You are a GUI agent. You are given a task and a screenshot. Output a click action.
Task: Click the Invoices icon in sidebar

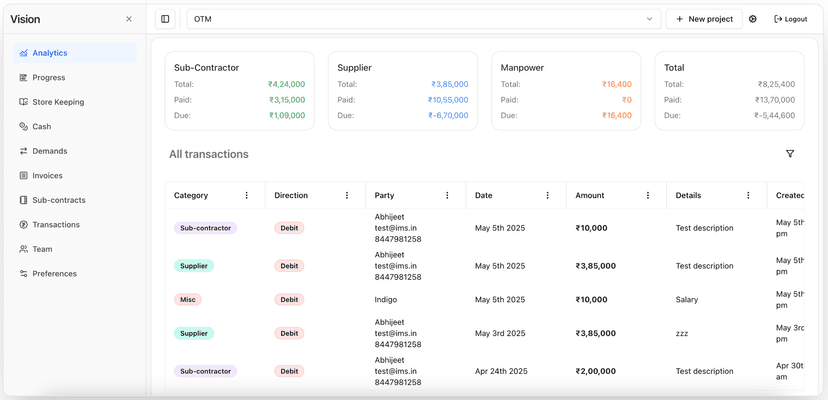click(x=23, y=175)
